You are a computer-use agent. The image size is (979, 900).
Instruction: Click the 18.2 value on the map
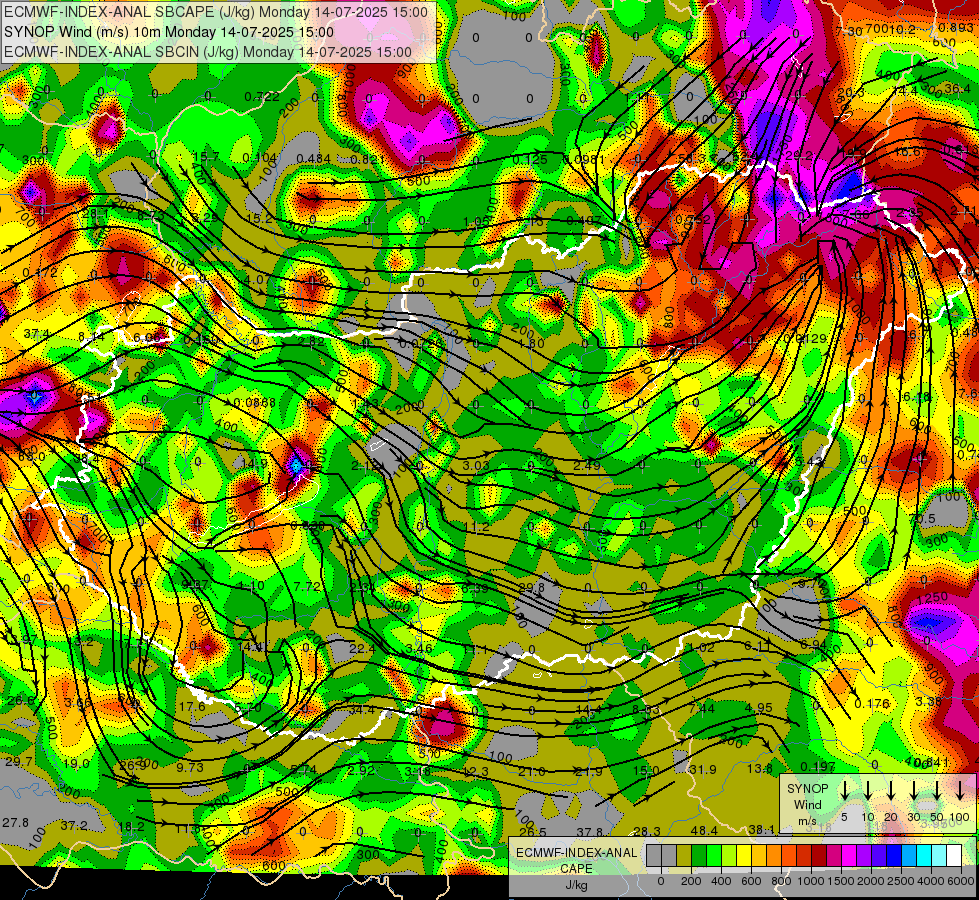tap(131, 826)
